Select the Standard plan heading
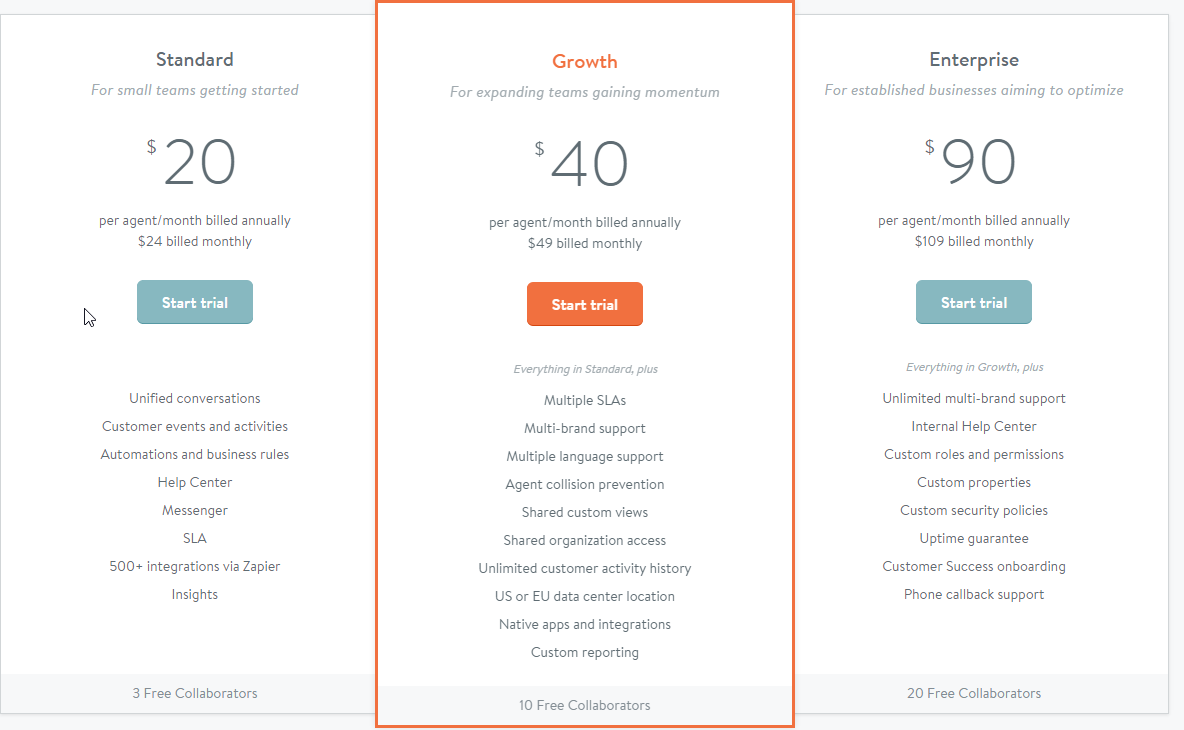1184x730 pixels. [195, 60]
